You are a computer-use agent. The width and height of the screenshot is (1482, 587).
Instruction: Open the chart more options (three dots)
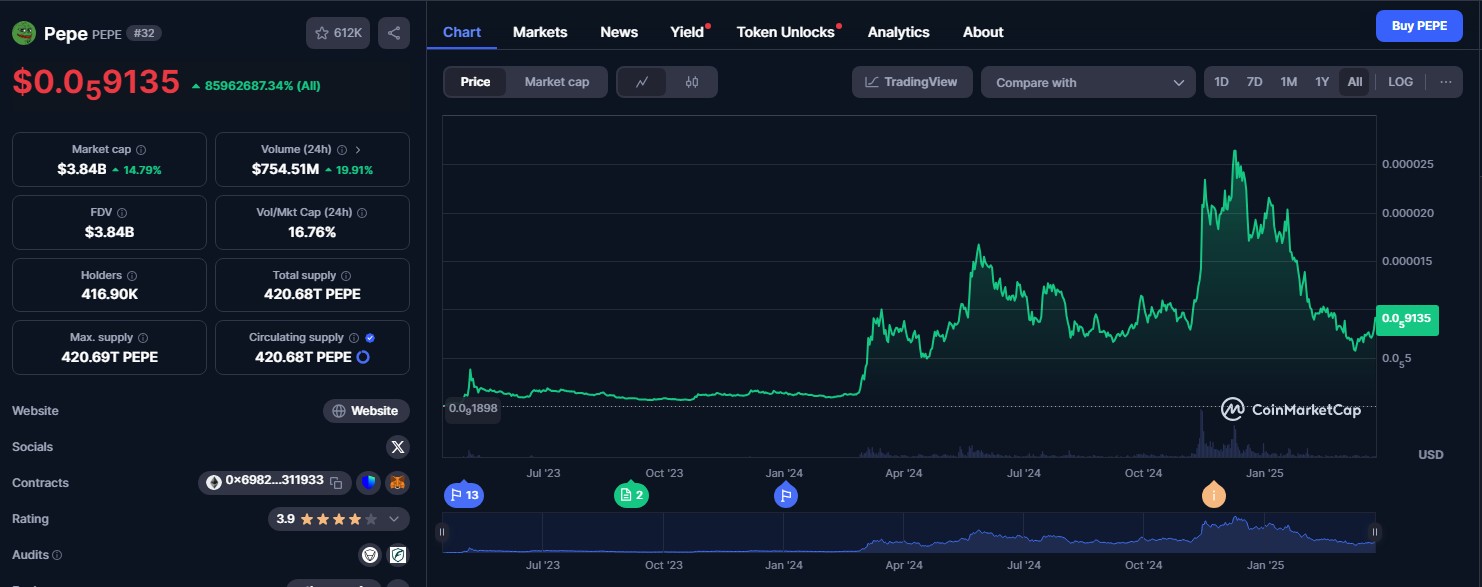tap(1446, 82)
